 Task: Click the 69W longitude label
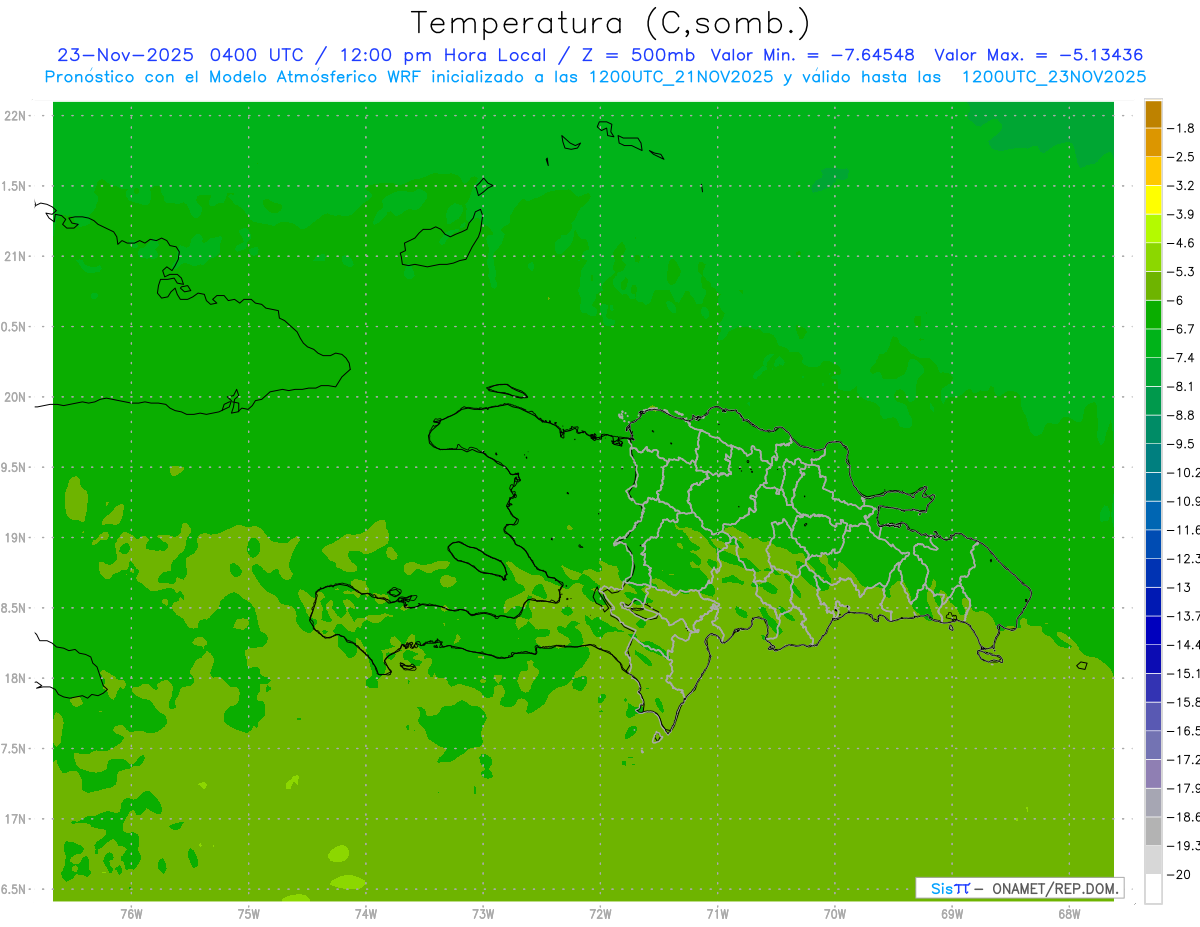pyautogui.click(x=952, y=914)
